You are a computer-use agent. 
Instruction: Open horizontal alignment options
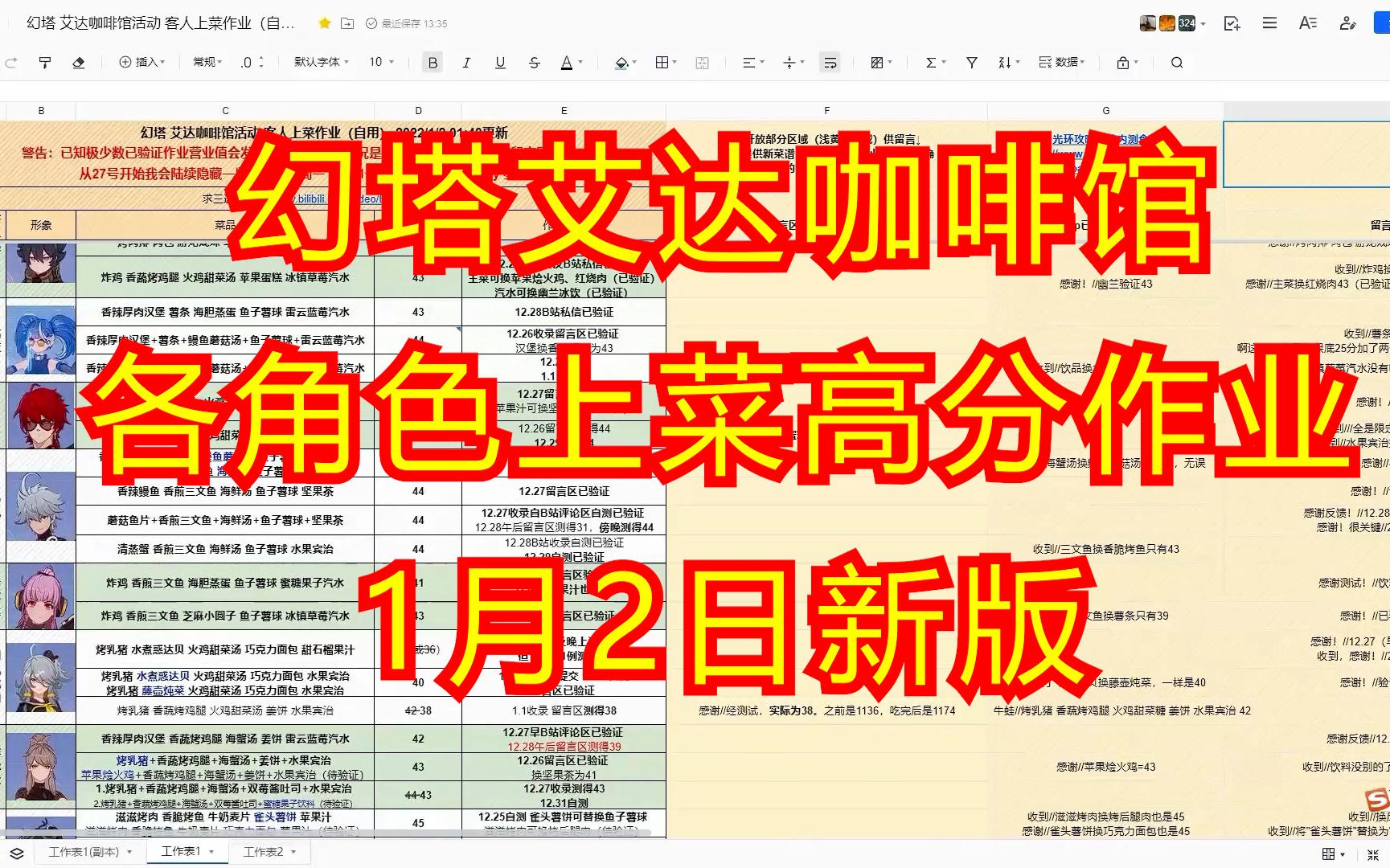(x=752, y=63)
